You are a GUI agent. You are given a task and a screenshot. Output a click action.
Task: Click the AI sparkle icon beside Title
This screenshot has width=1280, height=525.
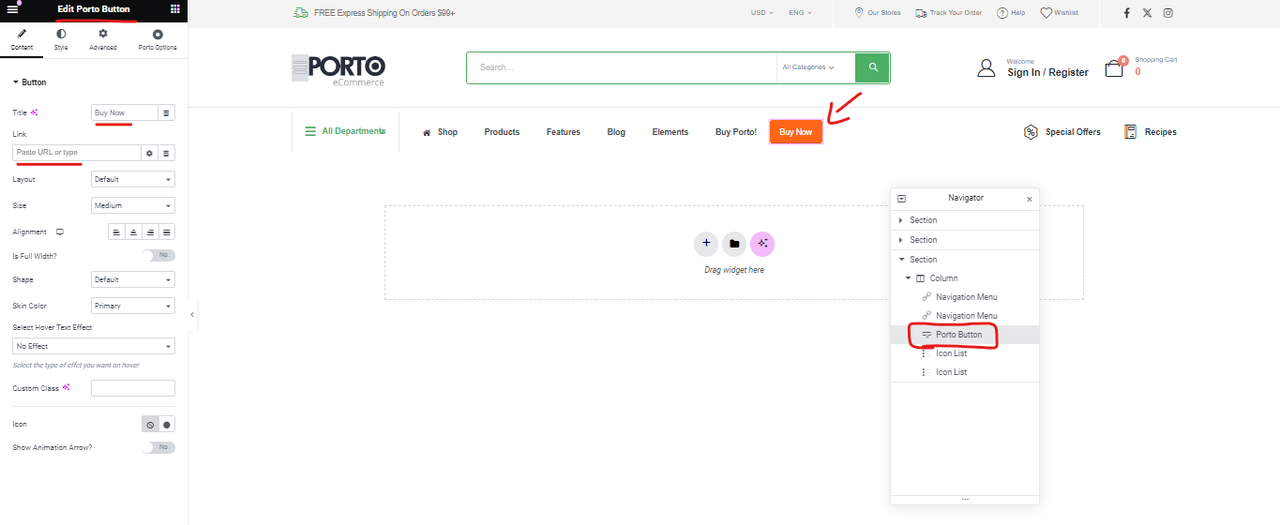(35, 113)
